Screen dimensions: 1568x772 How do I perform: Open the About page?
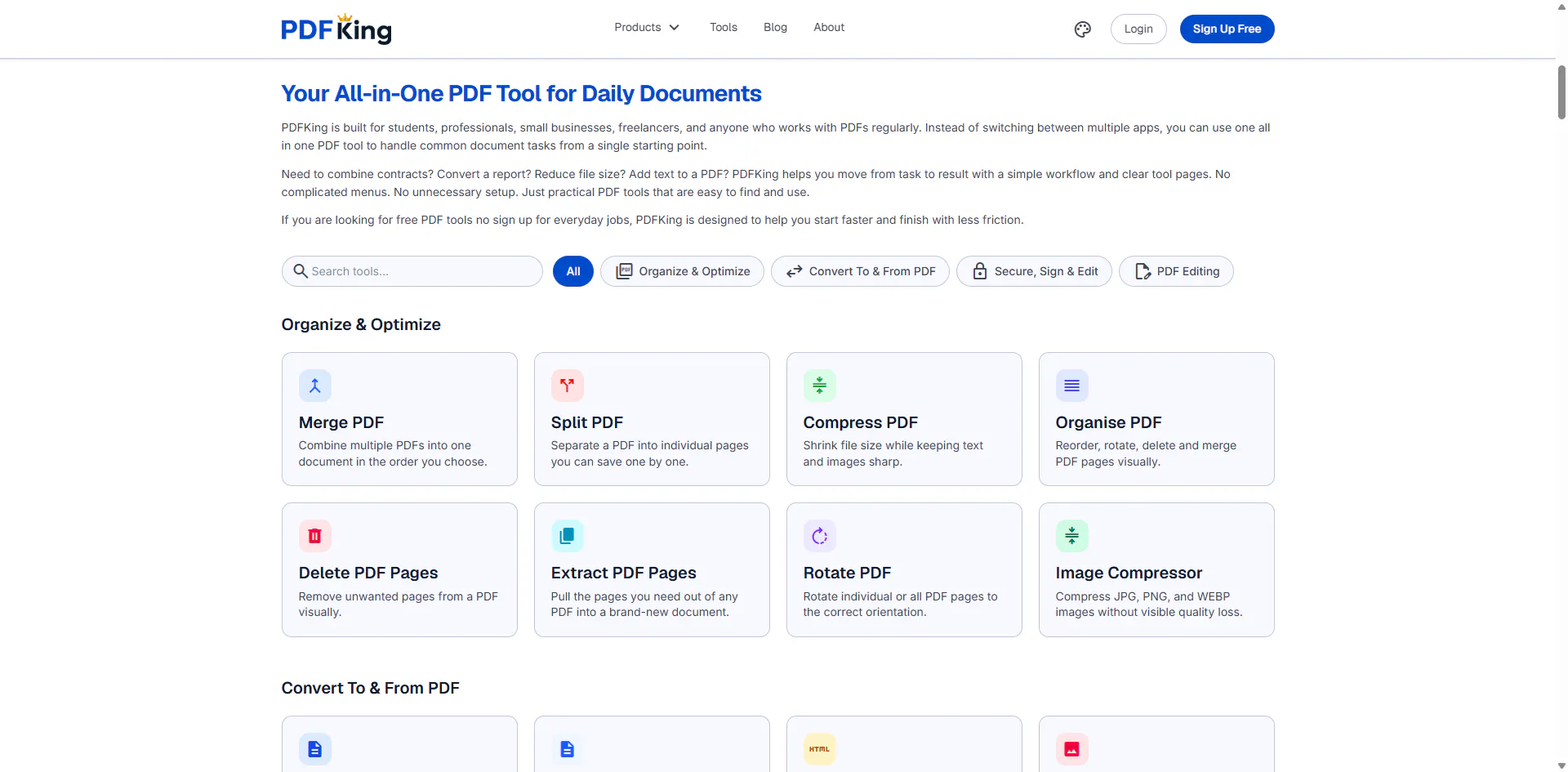click(829, 28)
